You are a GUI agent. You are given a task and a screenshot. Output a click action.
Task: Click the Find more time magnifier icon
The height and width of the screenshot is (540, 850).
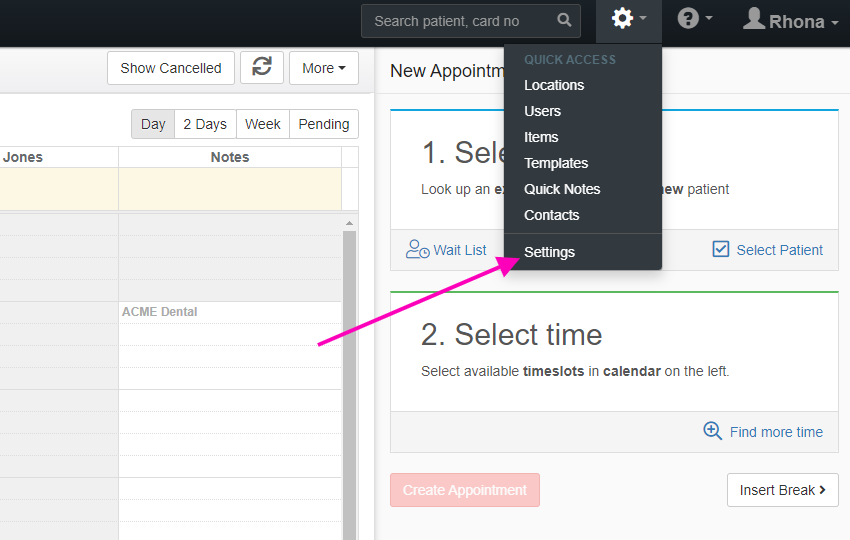[712, 431]
